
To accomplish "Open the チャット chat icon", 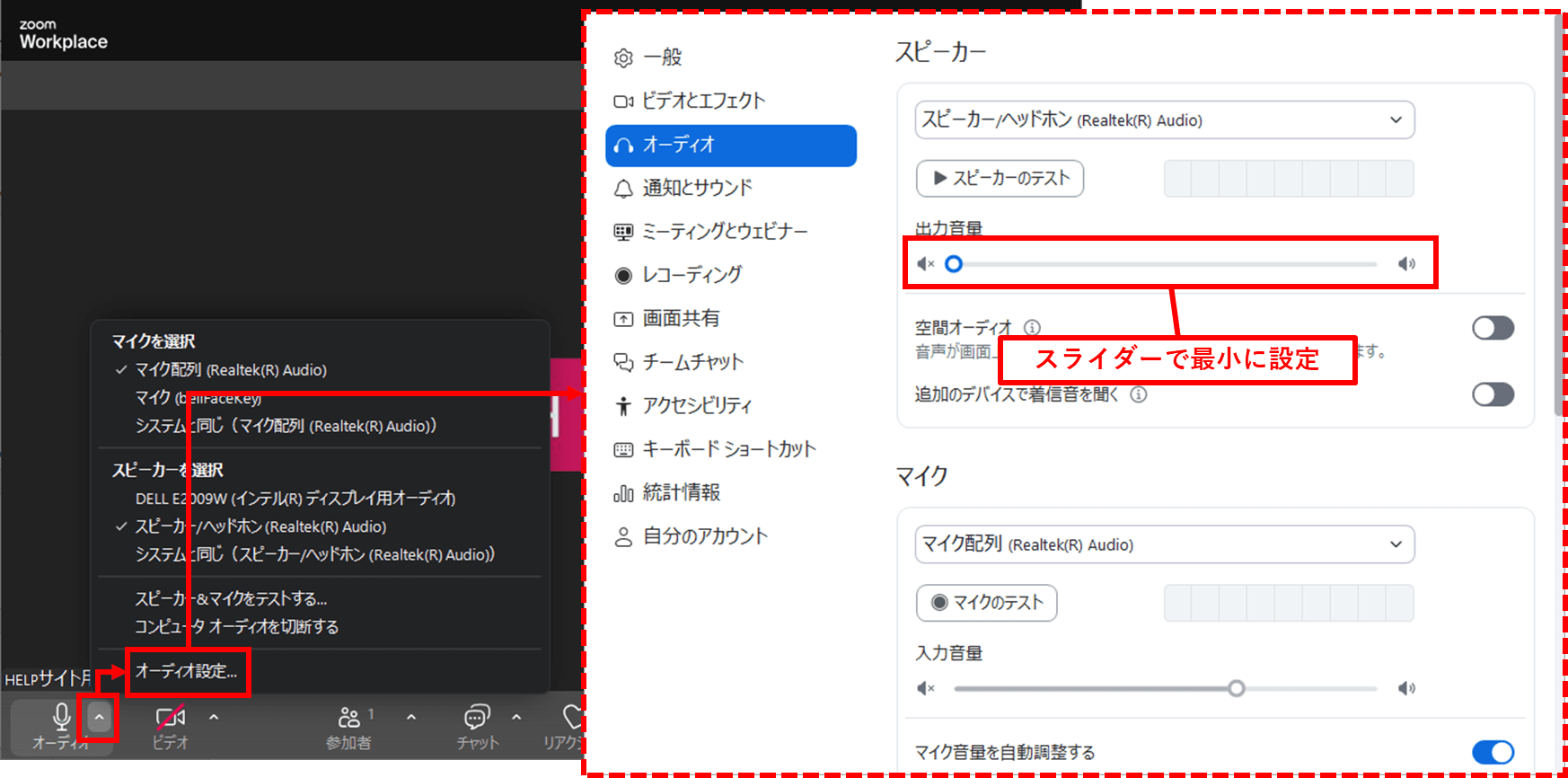I will coord(477,717).
